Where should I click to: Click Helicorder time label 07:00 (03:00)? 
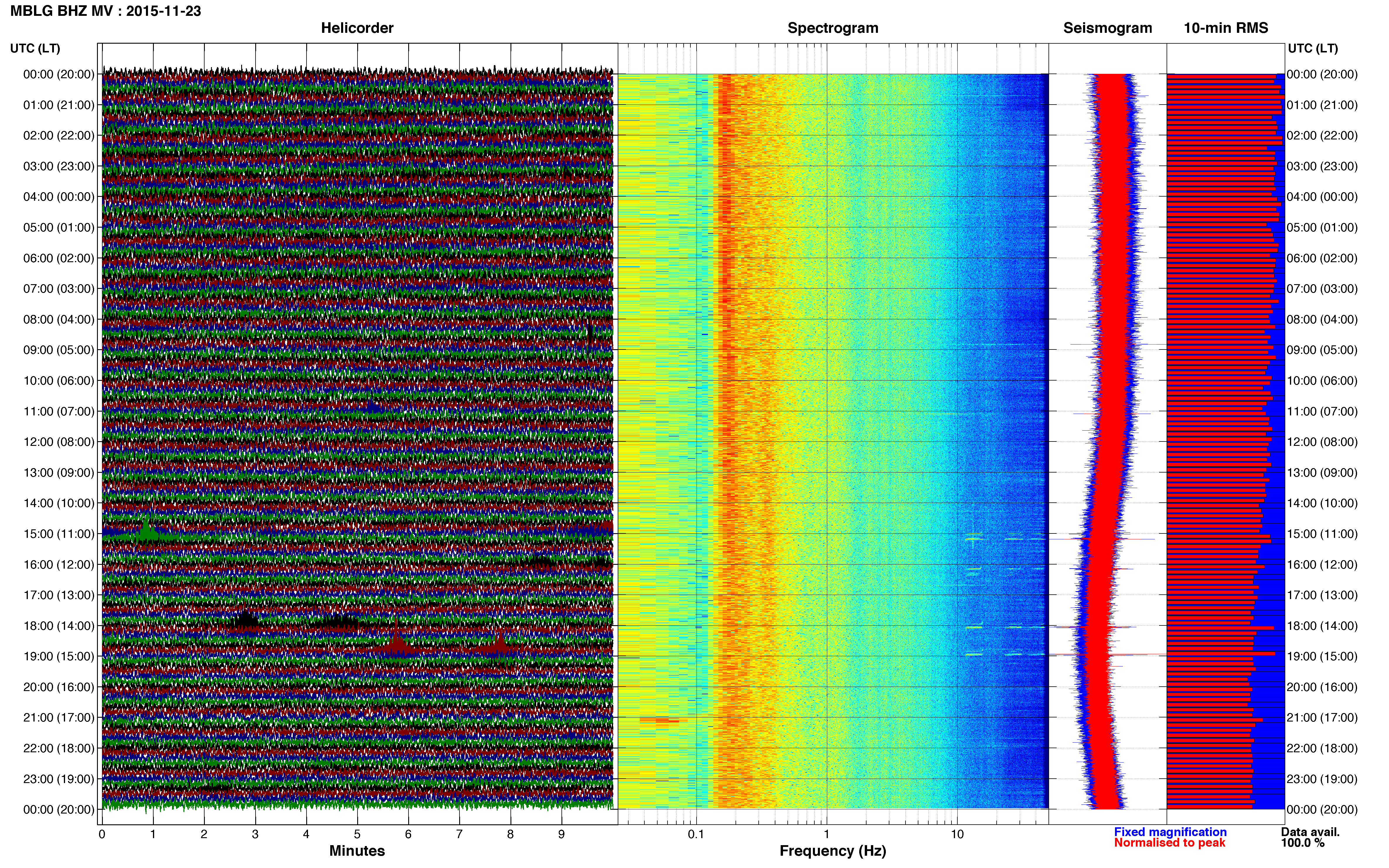tap(59, 289)
